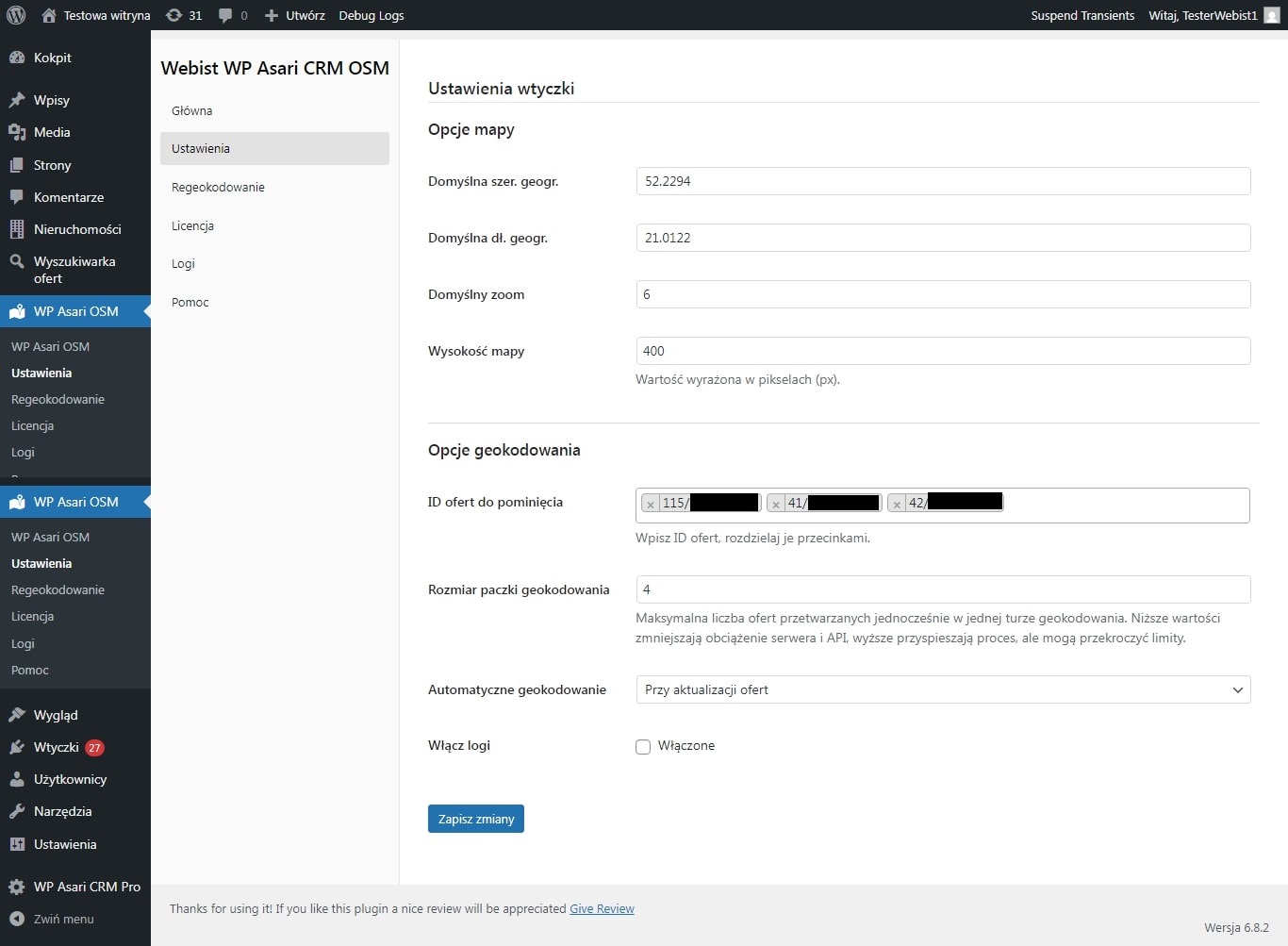Open Kokpit dashboard from sidebar
The height and width of the screenshot is (946, 1288).
click(x=53, y=58)
